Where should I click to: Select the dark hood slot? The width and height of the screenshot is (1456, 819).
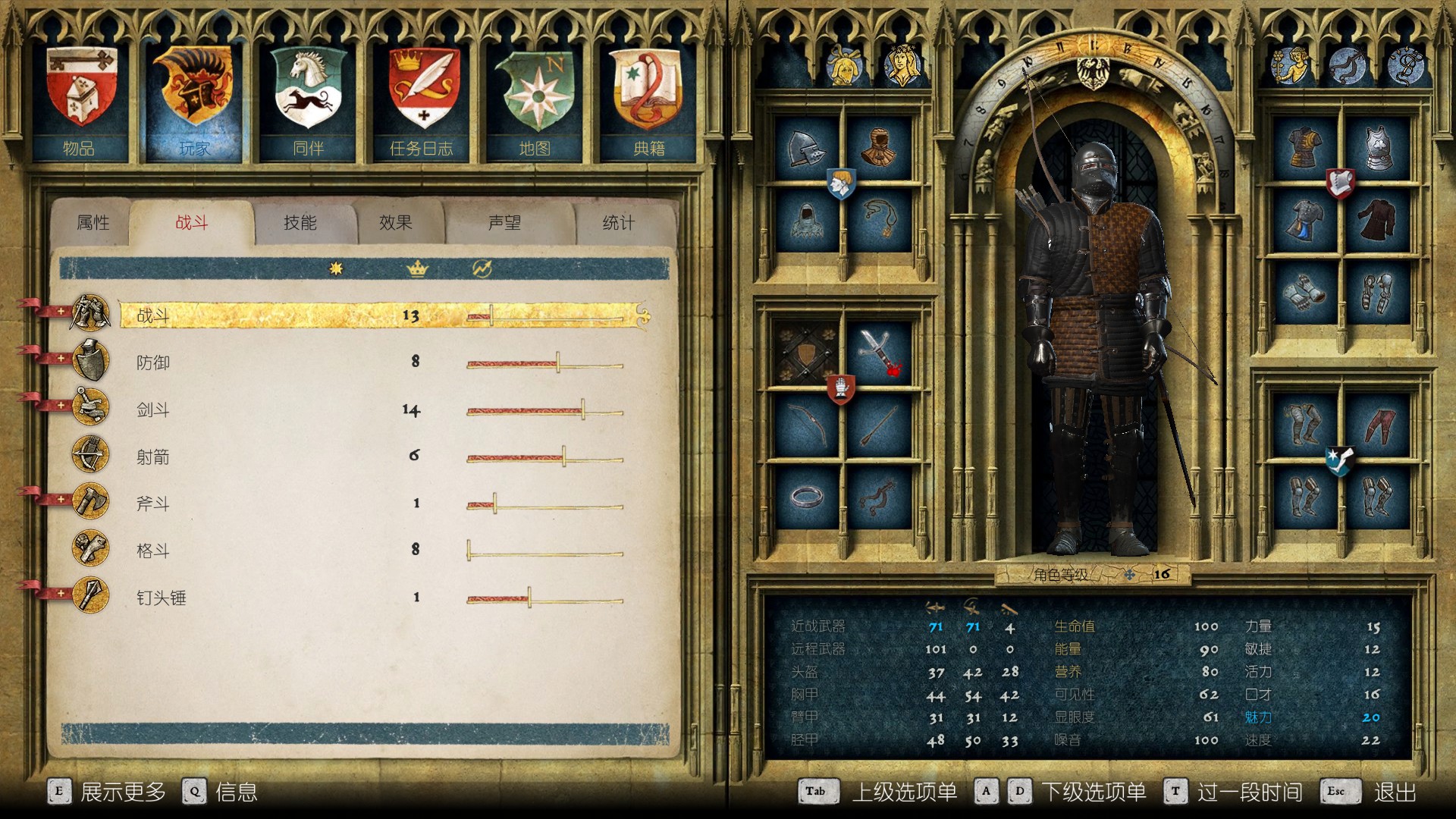pos(807,220)
